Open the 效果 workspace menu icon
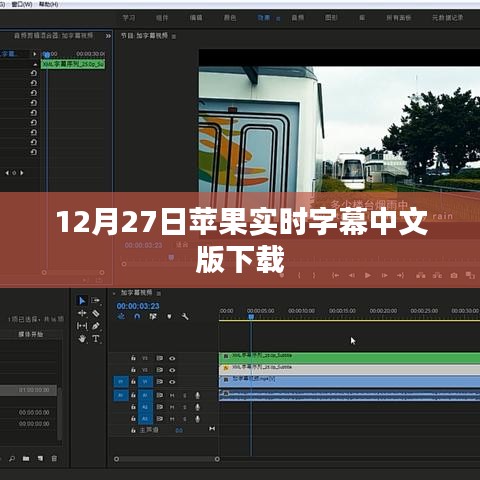Screen dimensions: 480x480 point(278,19)
